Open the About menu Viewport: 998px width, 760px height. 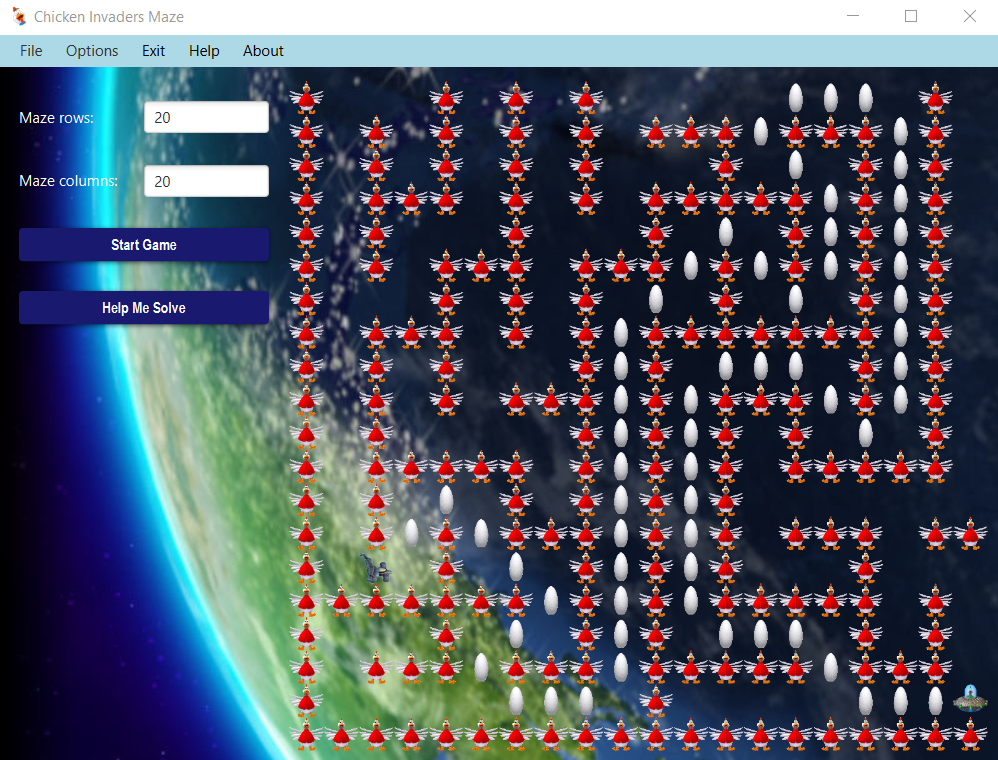[263, 51]
